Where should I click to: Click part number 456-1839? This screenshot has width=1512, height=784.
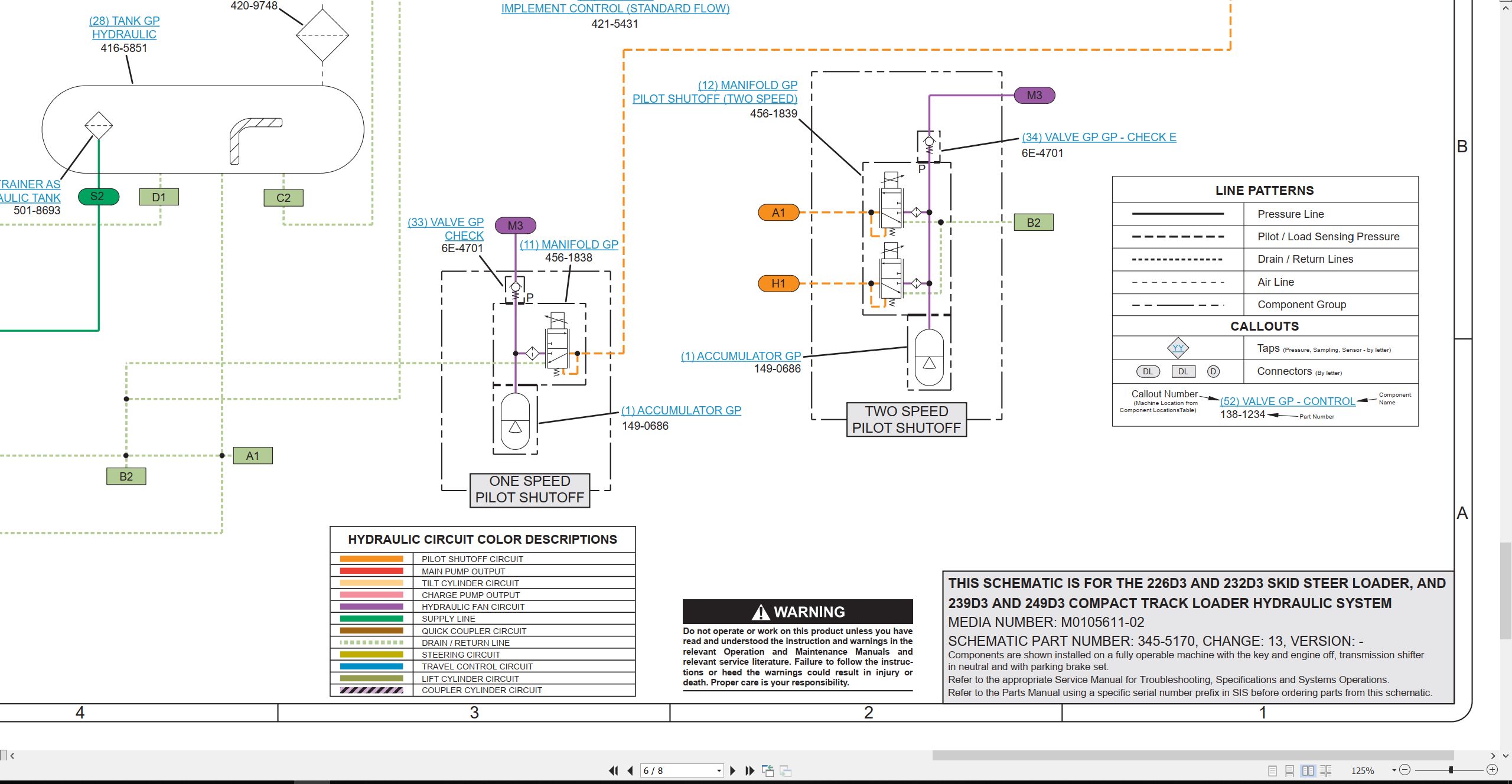click(x=774, y=113)
